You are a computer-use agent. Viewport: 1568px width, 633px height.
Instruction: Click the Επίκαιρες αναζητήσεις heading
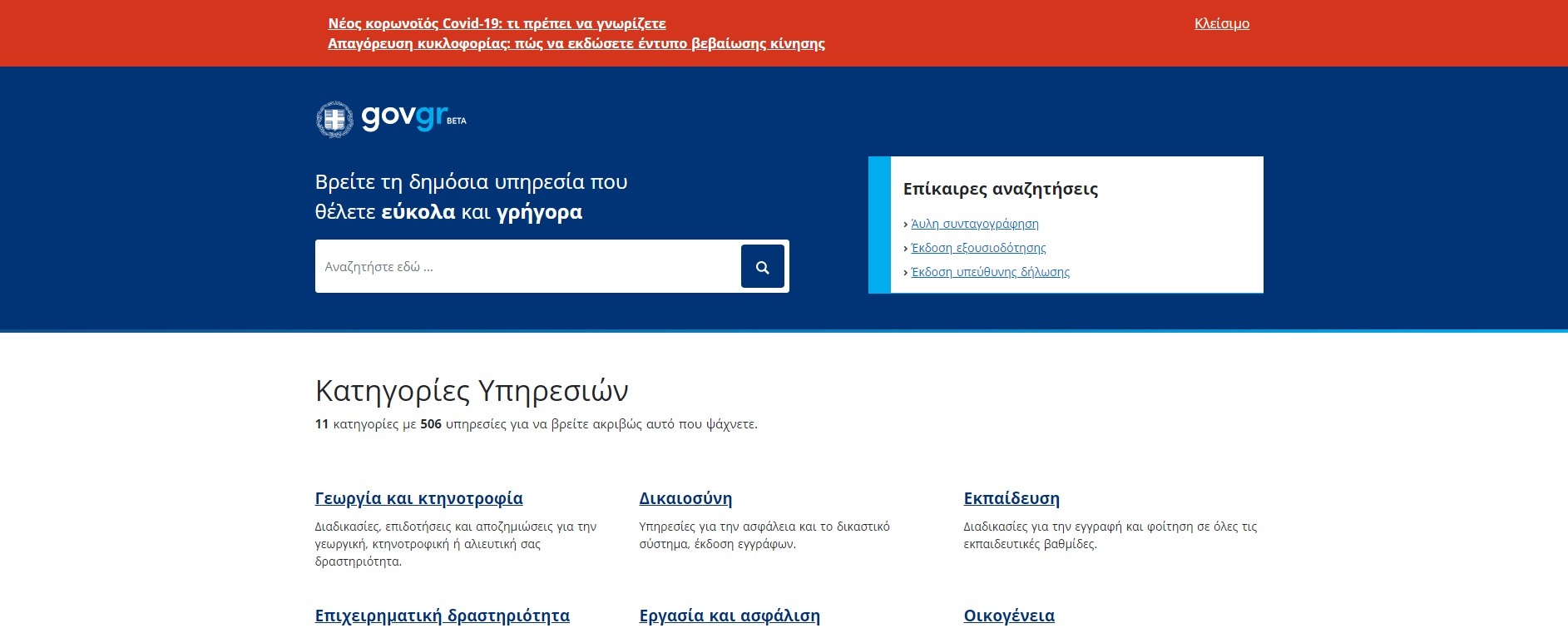click(1000, 189)
